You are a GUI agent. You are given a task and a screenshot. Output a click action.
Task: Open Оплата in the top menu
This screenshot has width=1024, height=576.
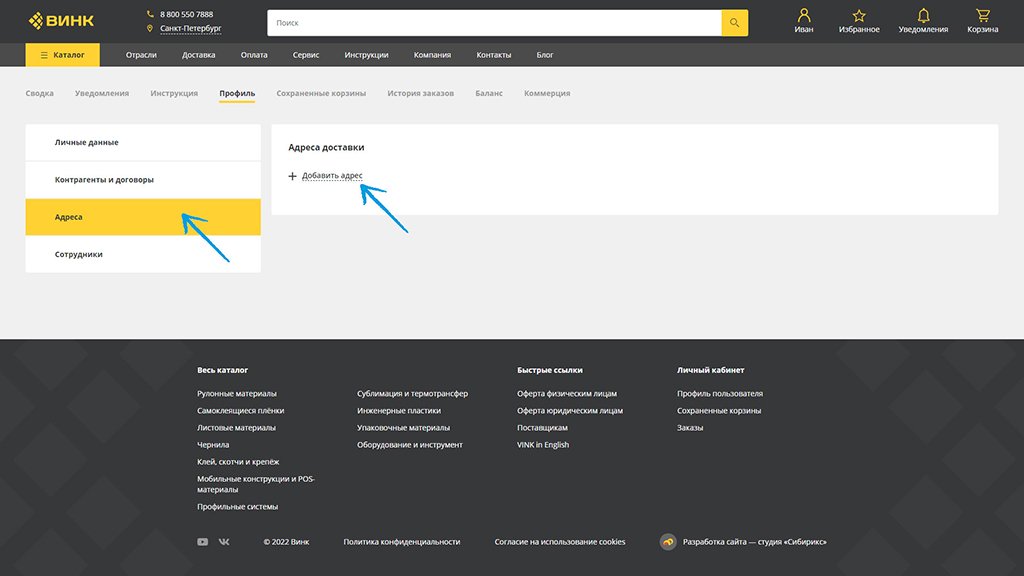254,55
